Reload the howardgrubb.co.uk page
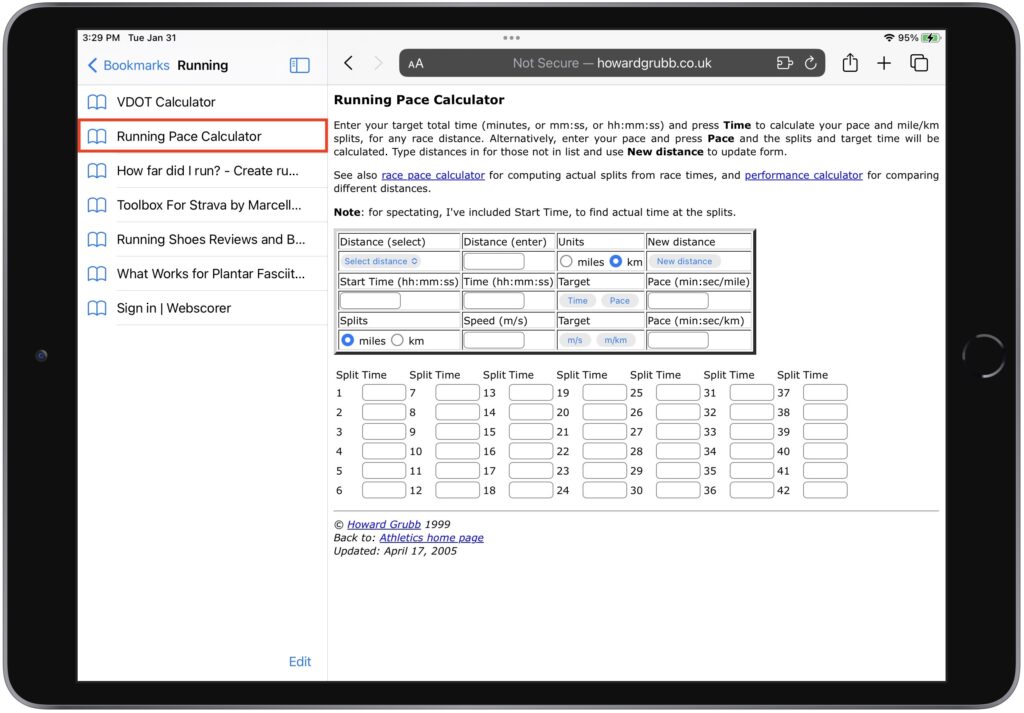The image size is (1024, 713). [810, 63]
